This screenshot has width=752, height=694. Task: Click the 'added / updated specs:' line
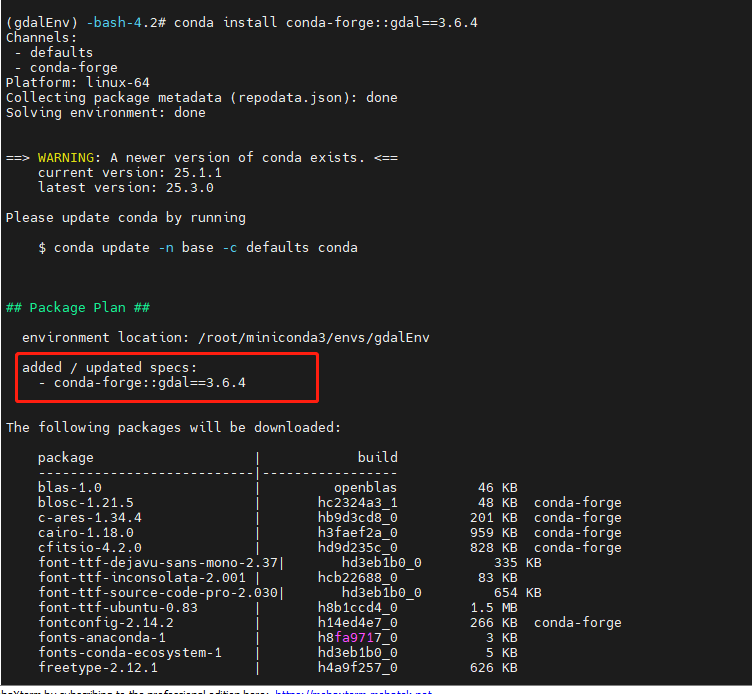(109, 367)
